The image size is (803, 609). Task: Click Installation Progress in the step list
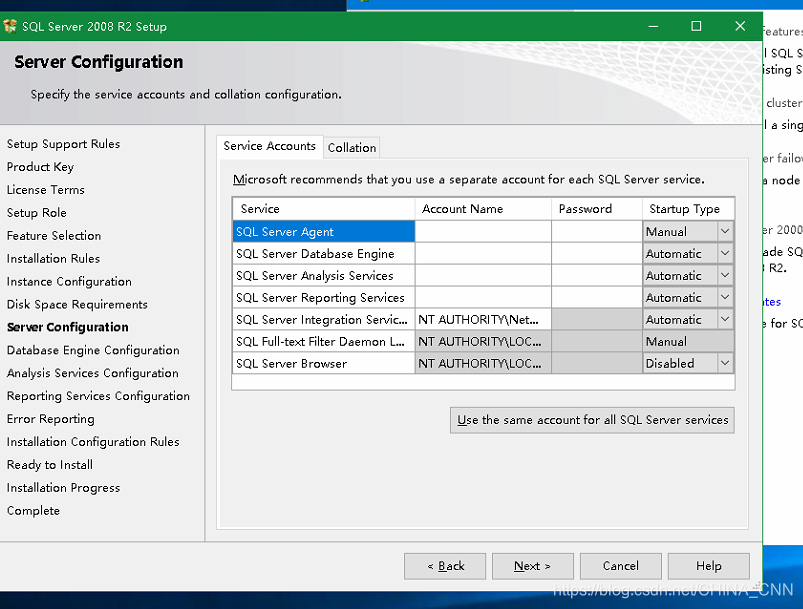[64, 488]
